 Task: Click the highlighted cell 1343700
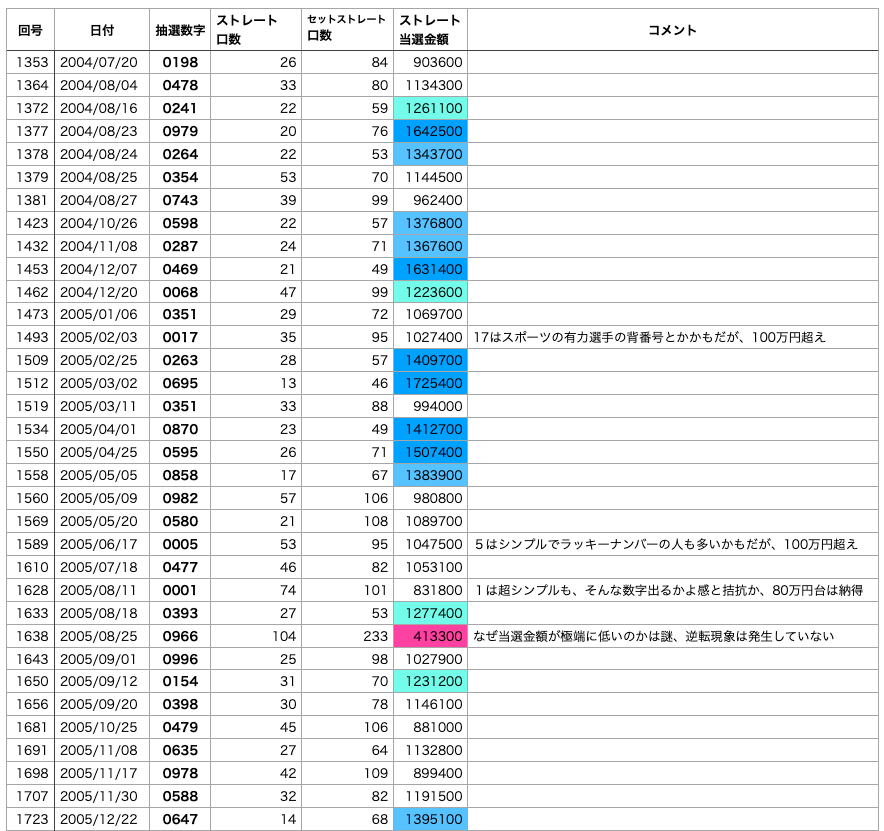(x=430, y=154)
